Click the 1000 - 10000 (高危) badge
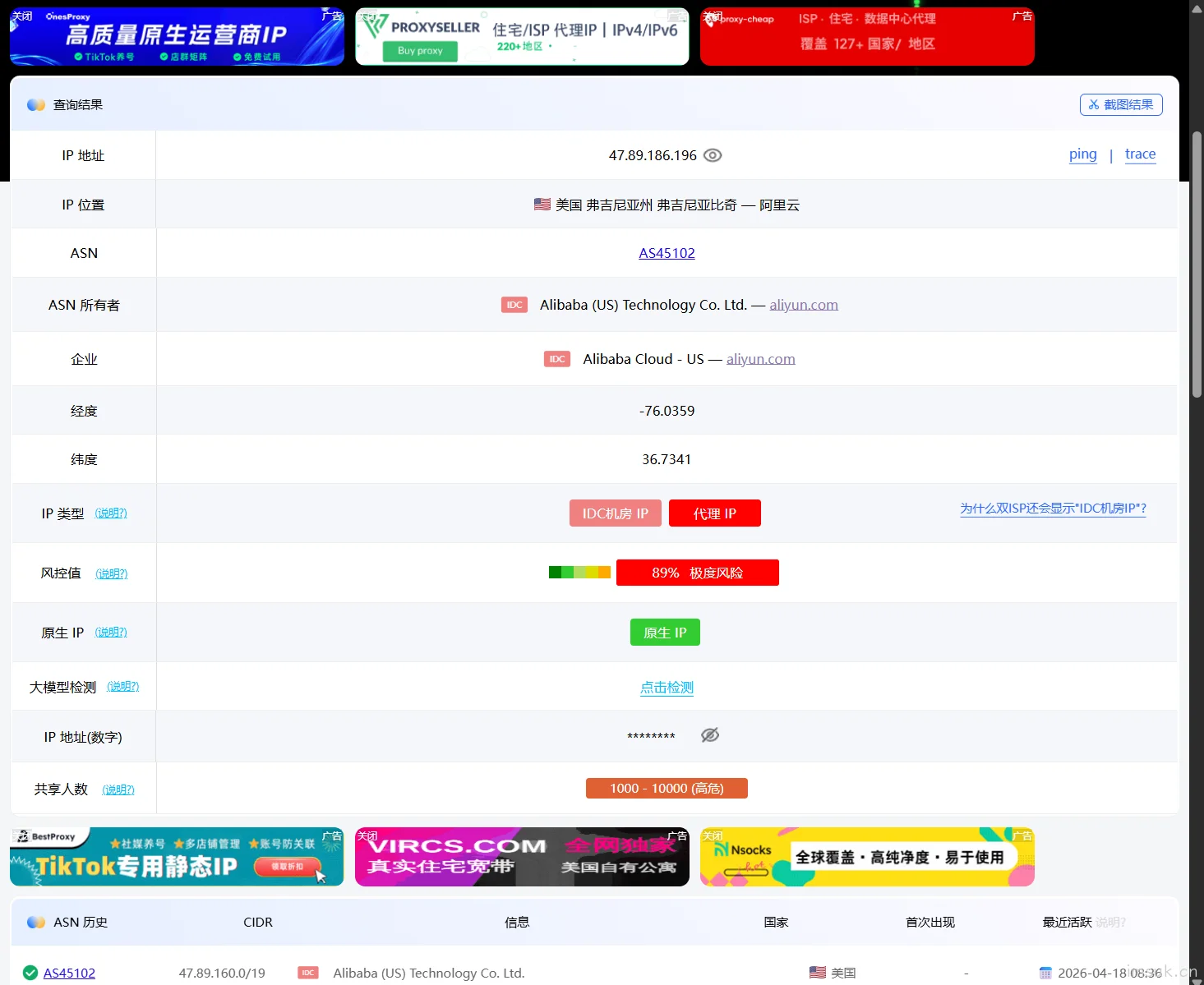 (667, 789)
